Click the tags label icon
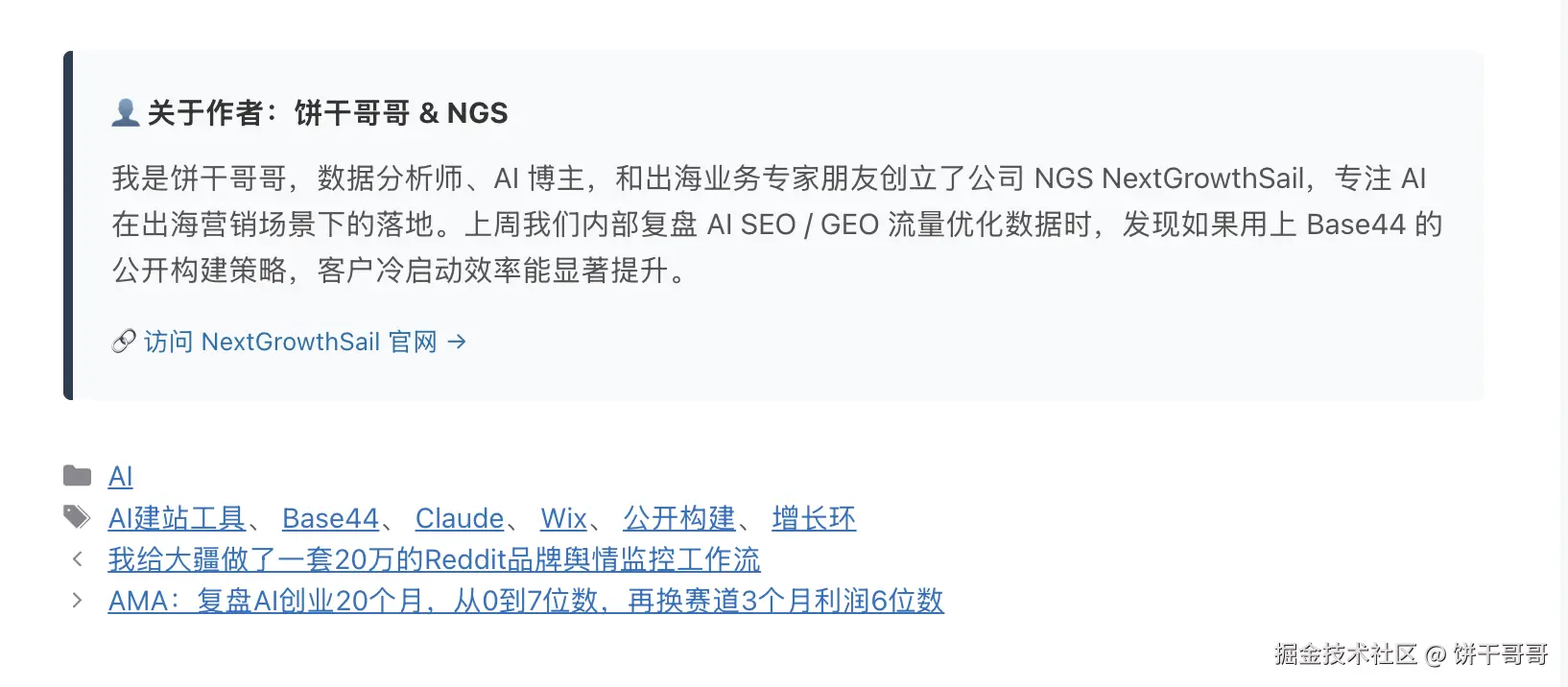 77,517
